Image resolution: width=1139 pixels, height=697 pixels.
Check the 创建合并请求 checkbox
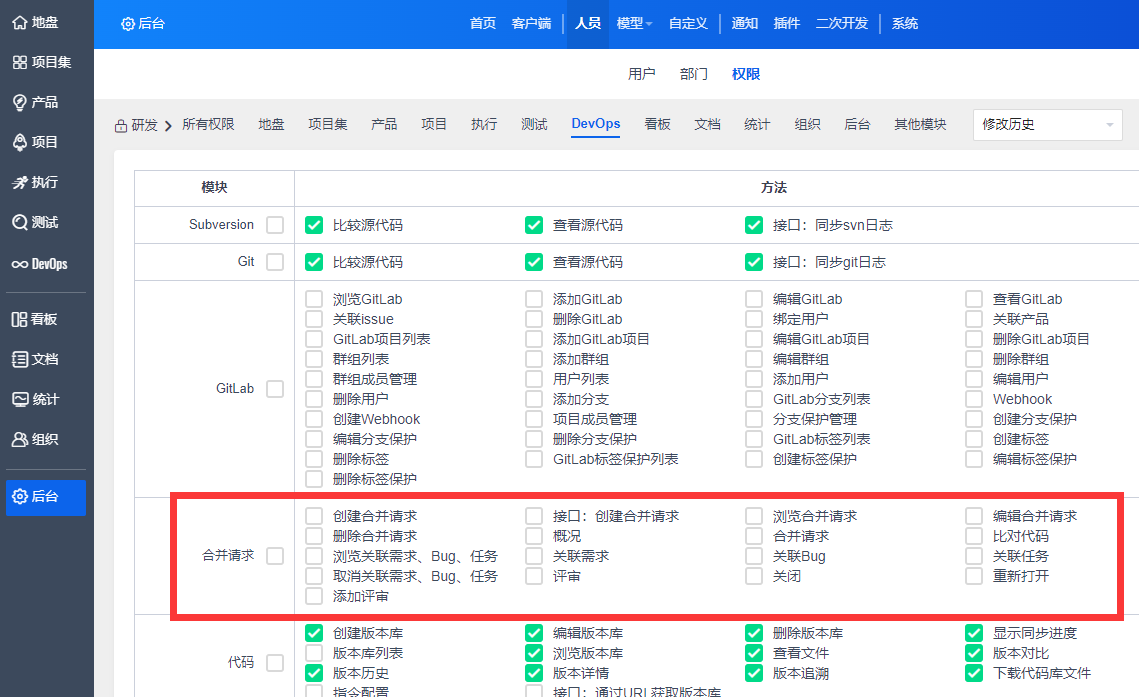[x=314, y=516]
